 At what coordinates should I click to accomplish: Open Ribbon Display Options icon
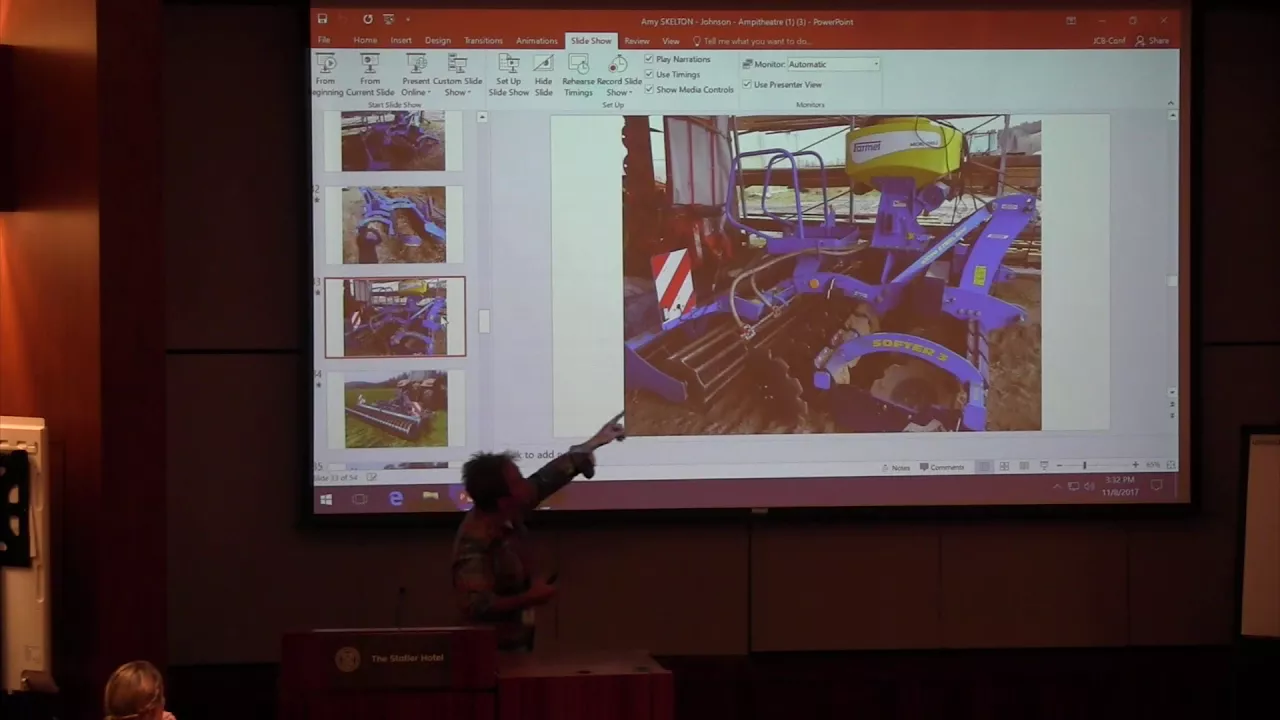coord(1071,20)
